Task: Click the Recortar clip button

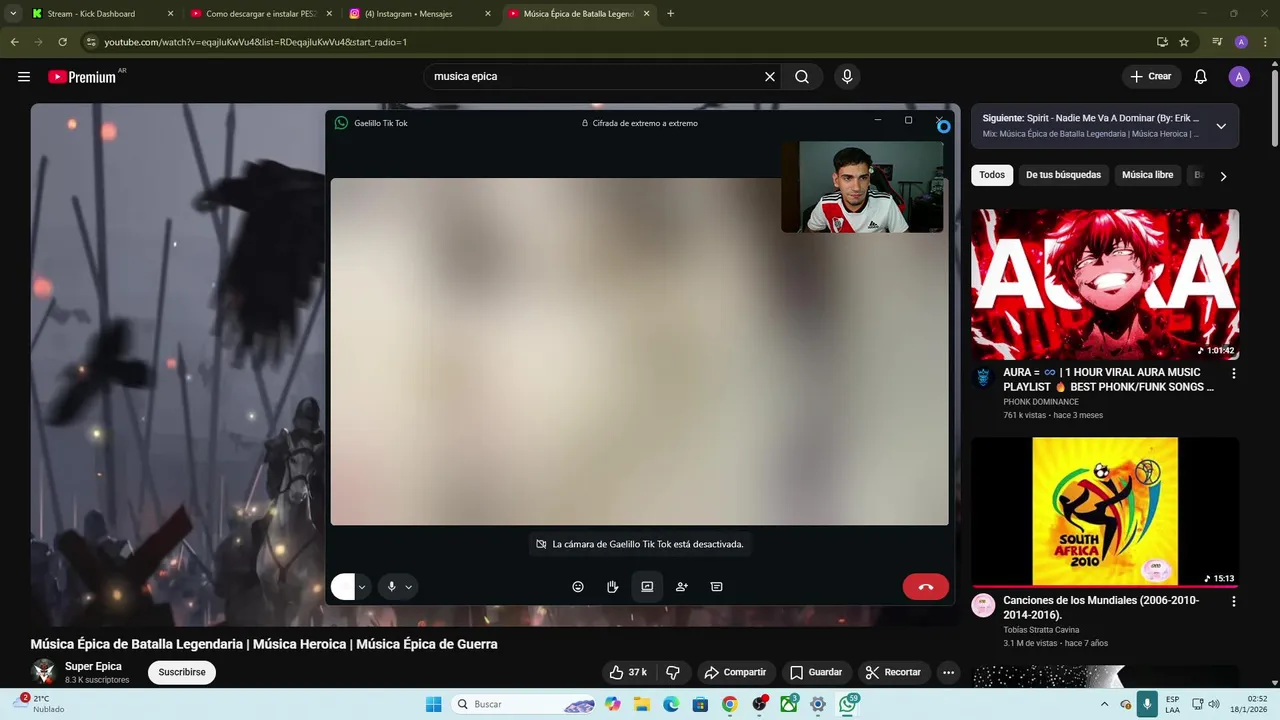Action: point(893,672)
